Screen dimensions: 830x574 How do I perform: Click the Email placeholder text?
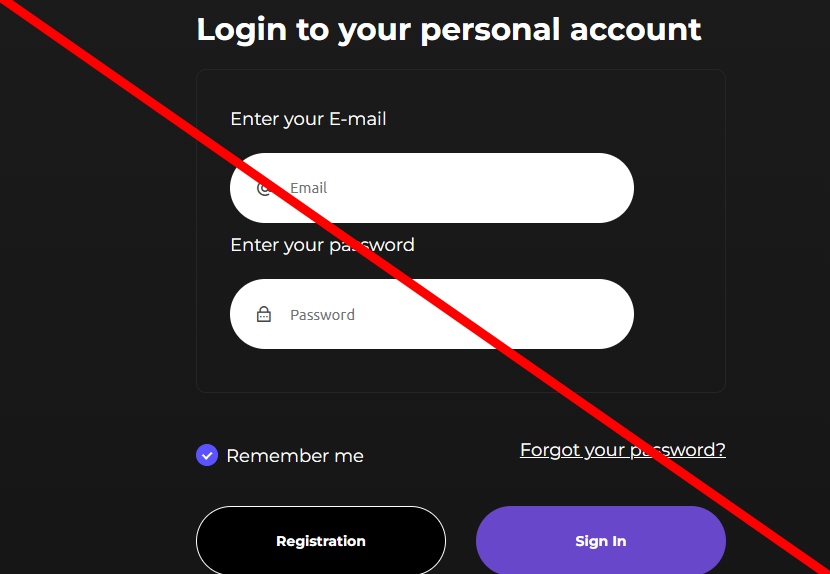pos(309,188)
